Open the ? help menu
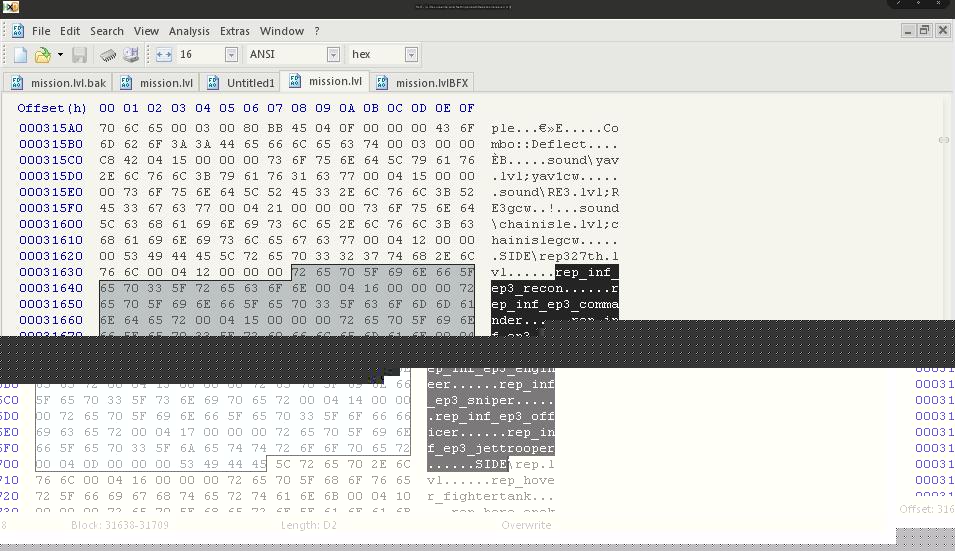The width and height of the screenshot is (955, 551). [317, 31]
